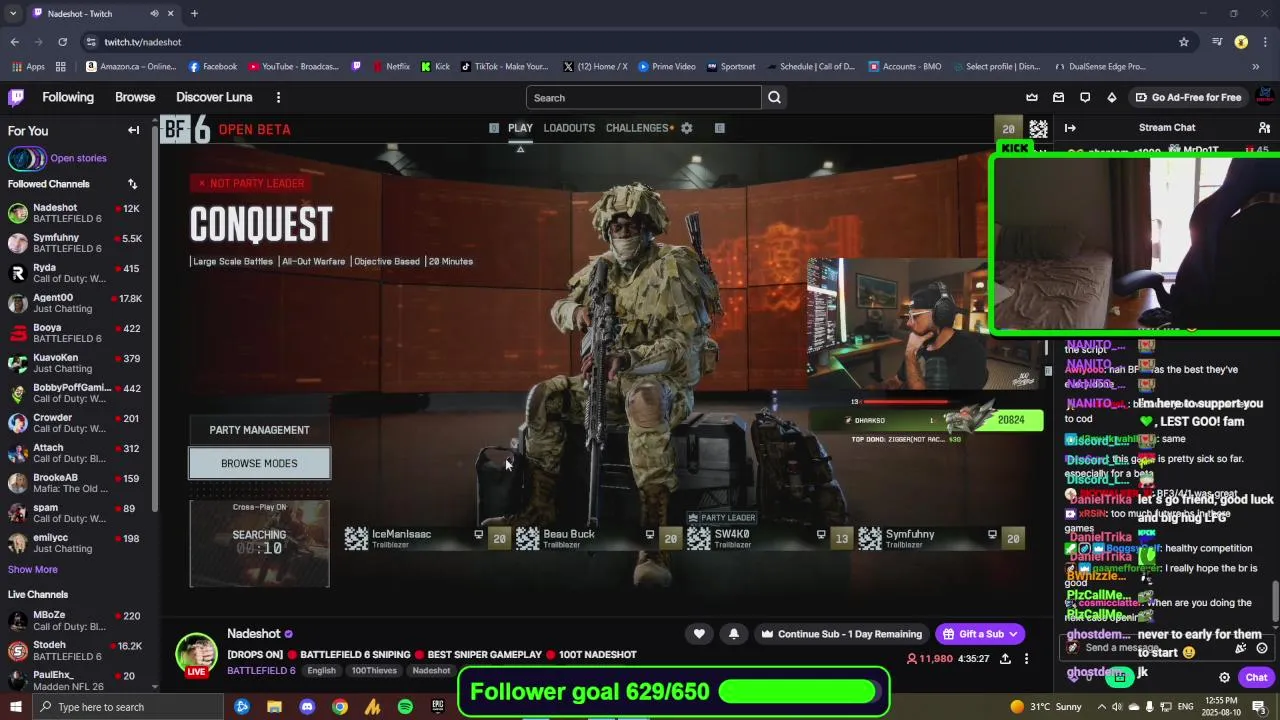Go to the Browse tab

(135, 97)
